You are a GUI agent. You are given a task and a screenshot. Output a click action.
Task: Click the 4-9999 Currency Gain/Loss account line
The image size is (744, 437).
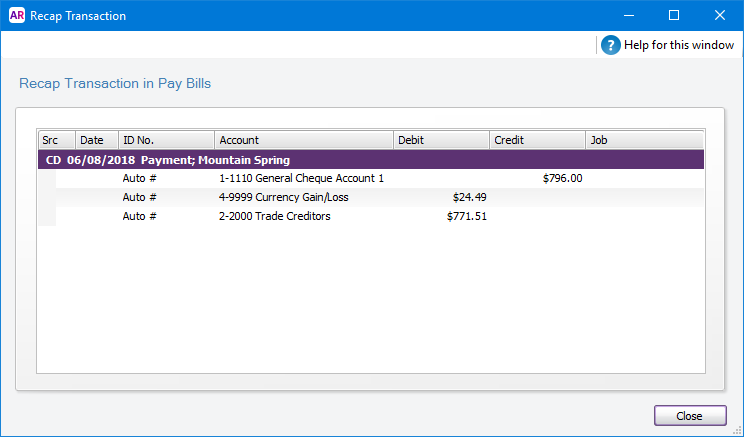284,198
